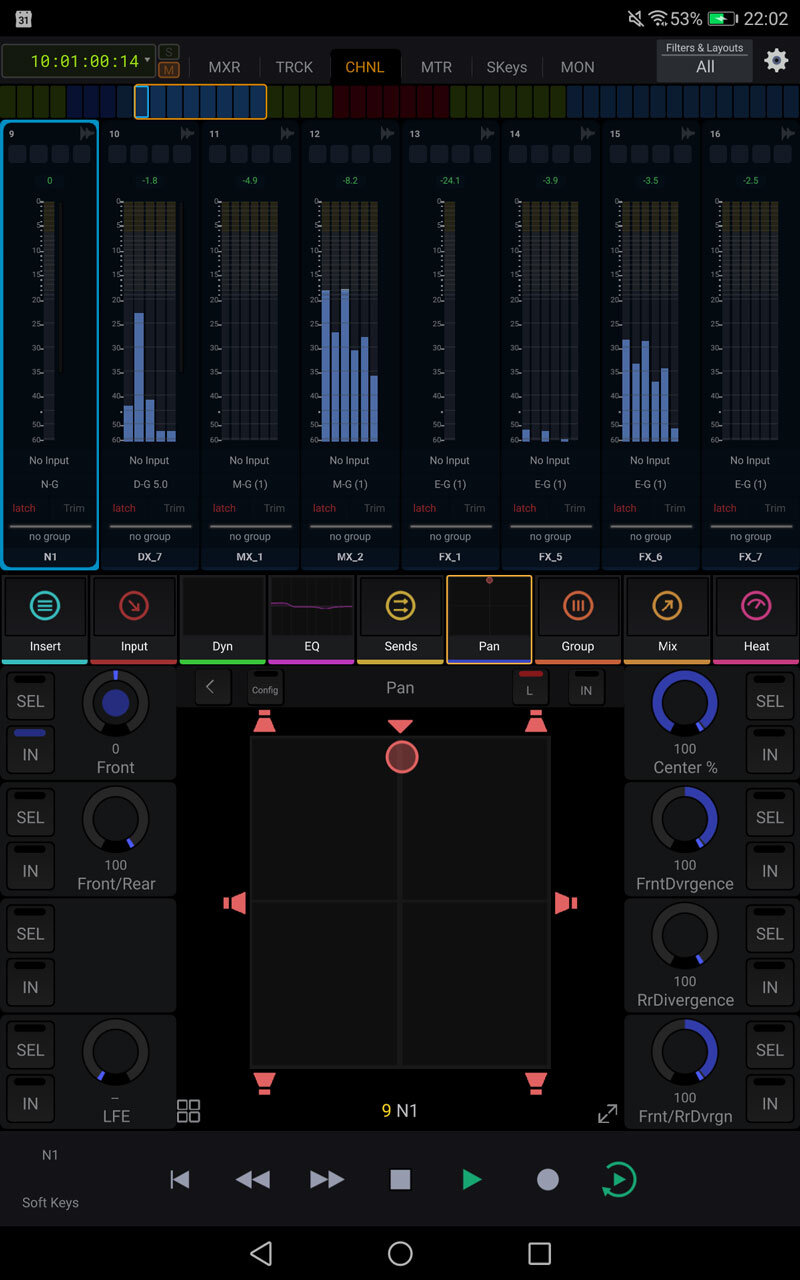
Task: Switch to the MXR tab
Action: click(x=224, y=67)
